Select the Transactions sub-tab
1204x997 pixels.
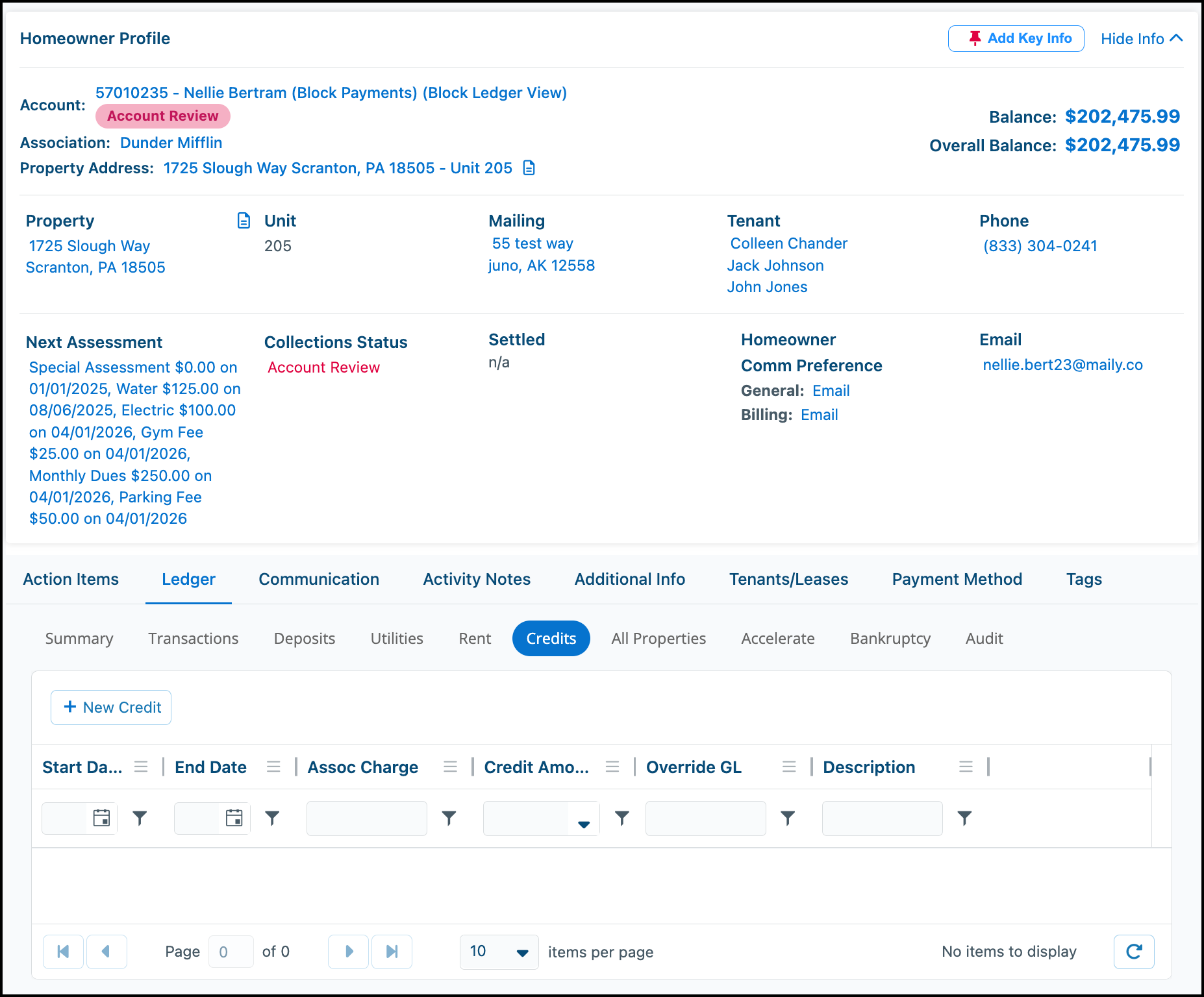point(194,638)
